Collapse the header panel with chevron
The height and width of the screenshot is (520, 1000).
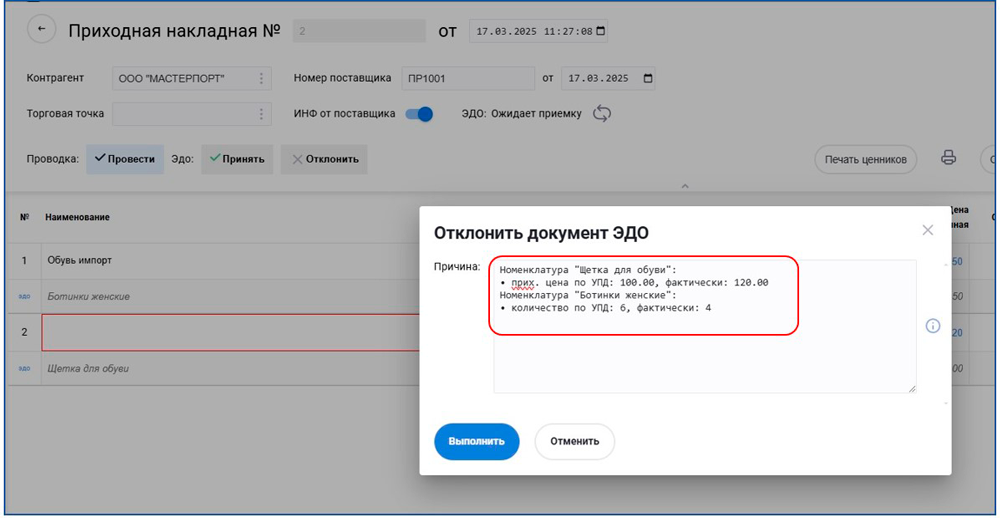[685, 186]
